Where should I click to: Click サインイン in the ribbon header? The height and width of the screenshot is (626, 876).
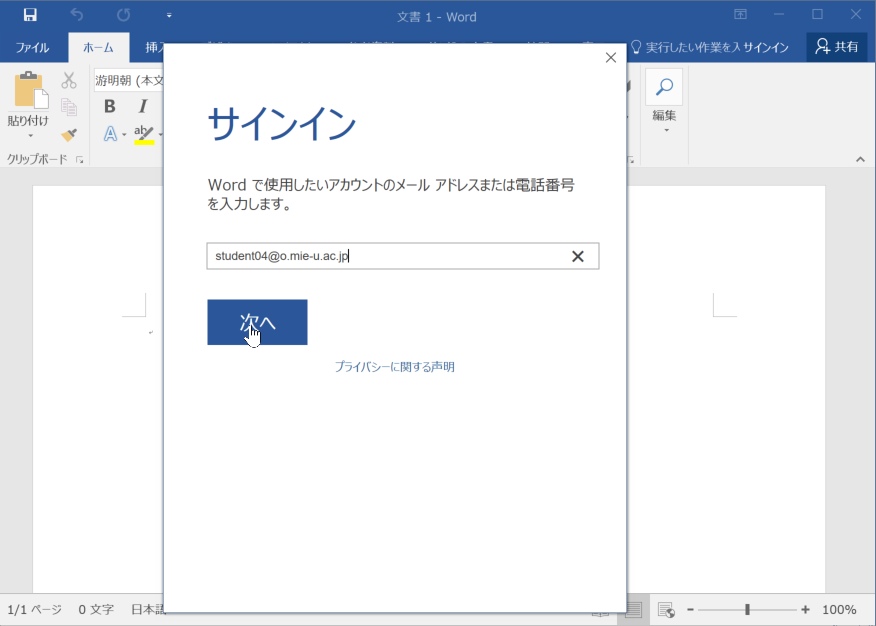coord(765,47)
